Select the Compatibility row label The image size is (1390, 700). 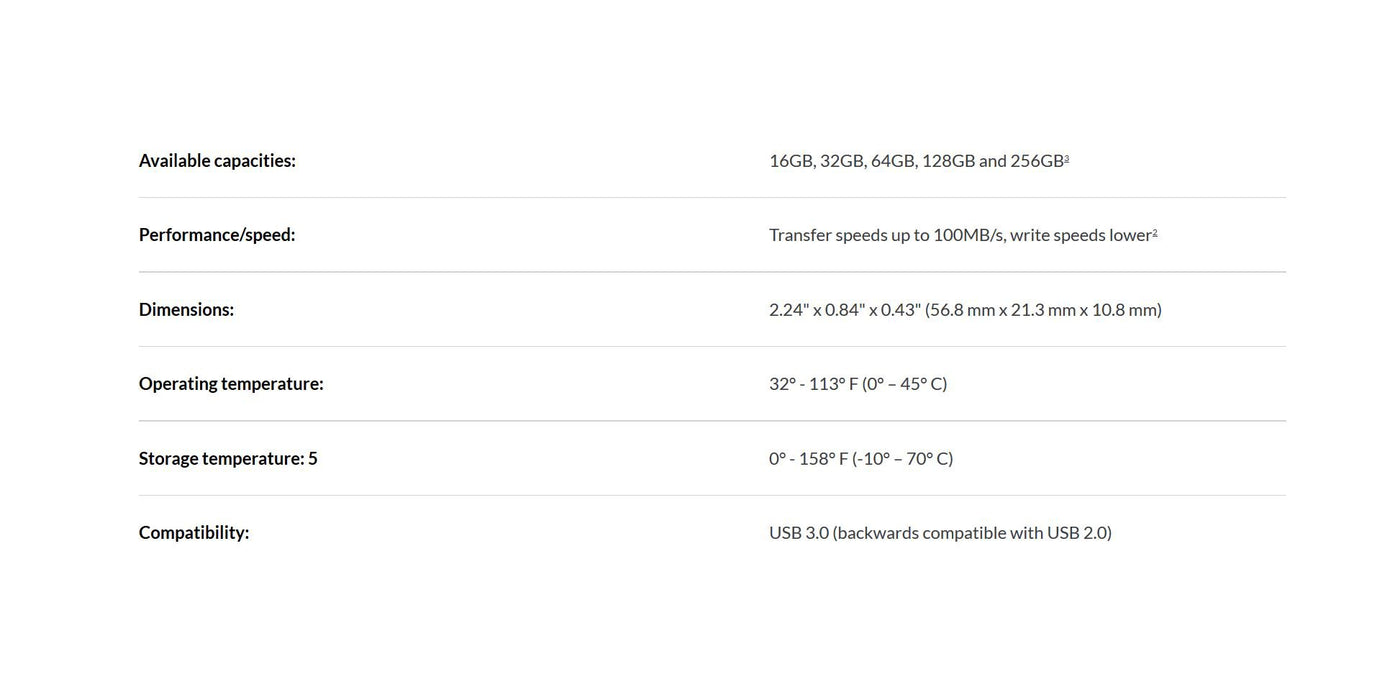click(194, 533)
